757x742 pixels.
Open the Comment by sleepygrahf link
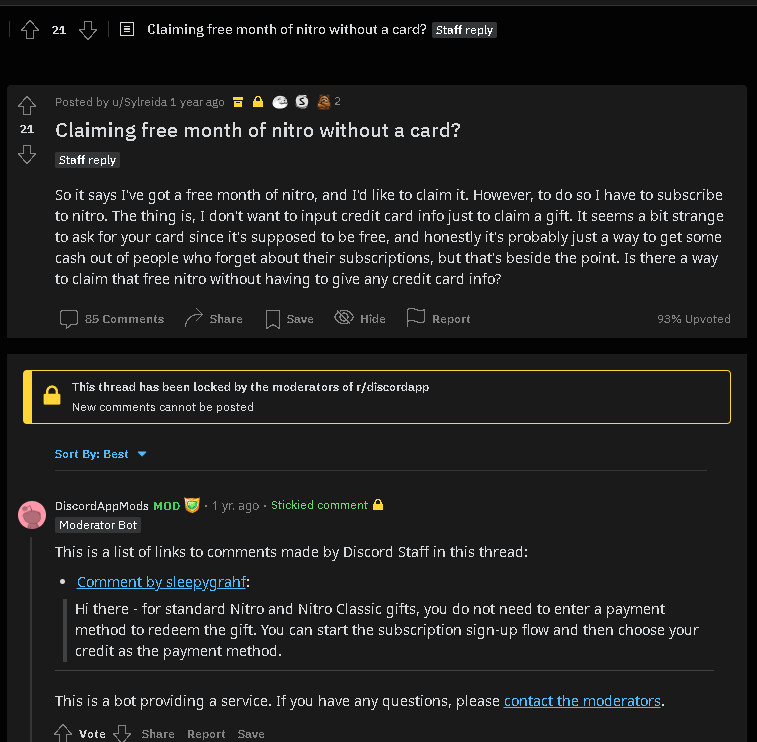point(161,582)
